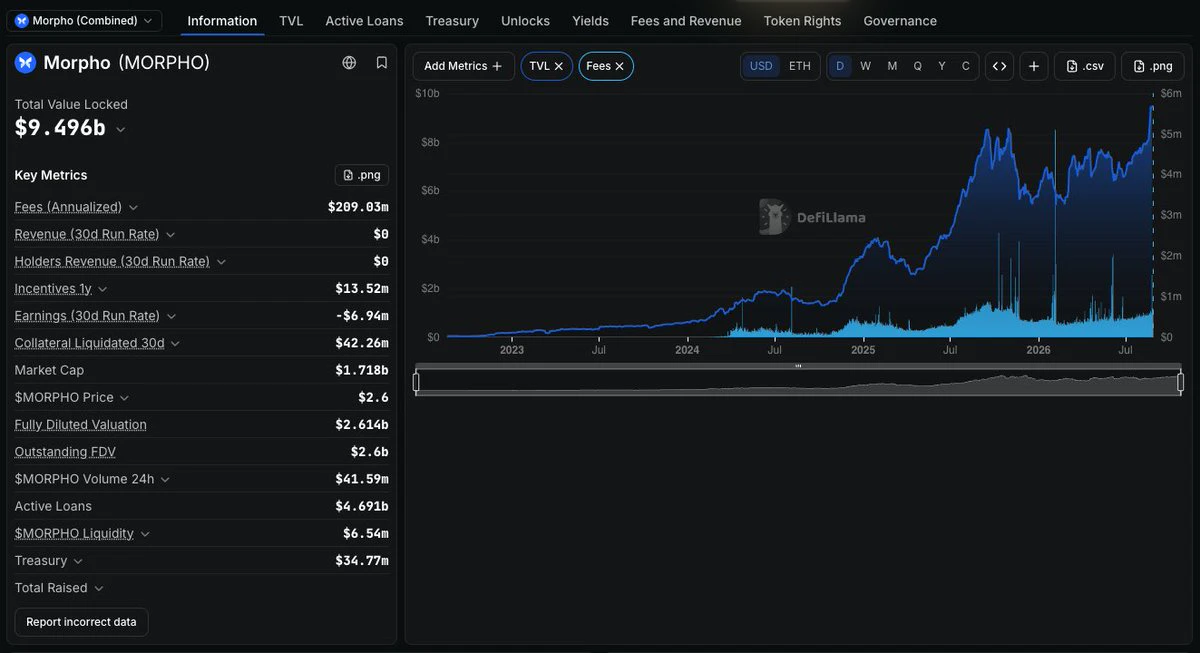The width and height of the screenshot is (1200, 653).
Task: Click the Fully Diluted Valuation label
Action: 81,425
